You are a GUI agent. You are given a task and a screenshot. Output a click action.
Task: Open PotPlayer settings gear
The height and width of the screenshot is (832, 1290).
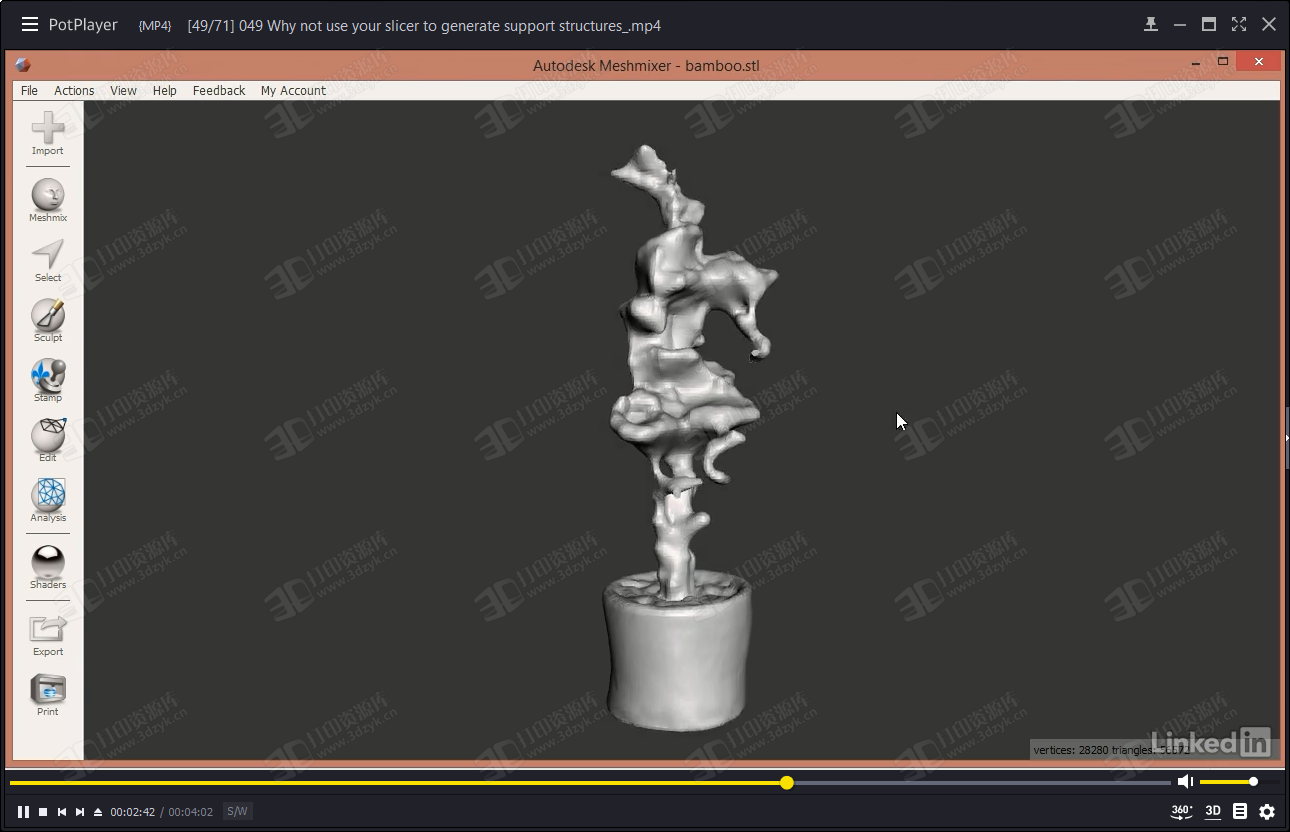coord(1267,811)
